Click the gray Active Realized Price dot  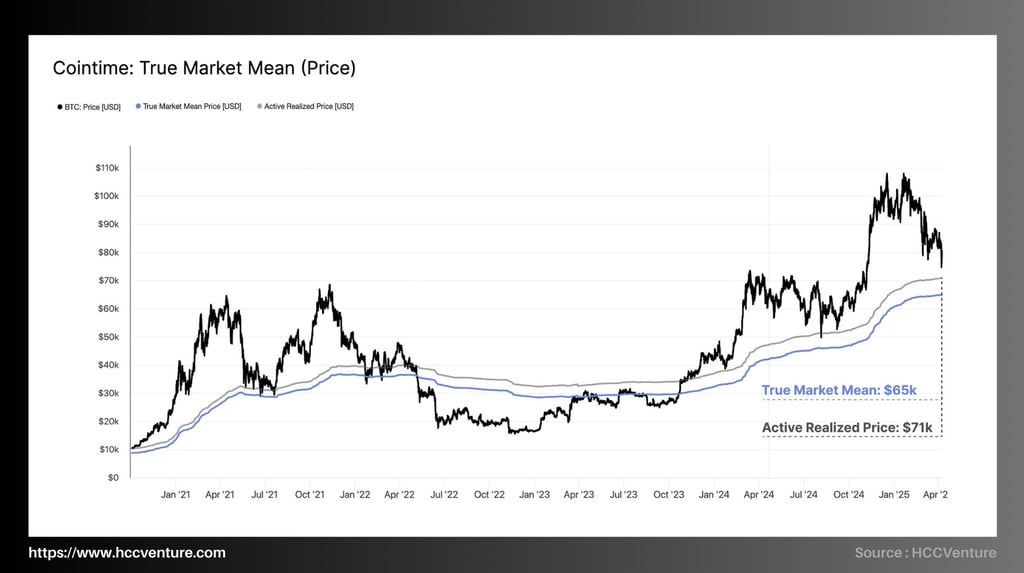259,106
